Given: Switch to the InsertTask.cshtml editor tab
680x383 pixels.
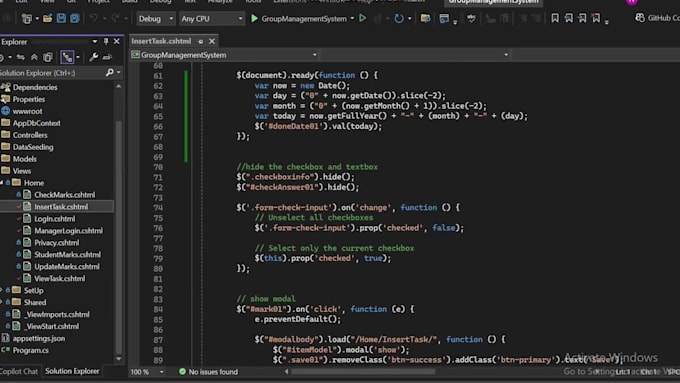Looking at the screenshot, I should (x=161, y=41).
